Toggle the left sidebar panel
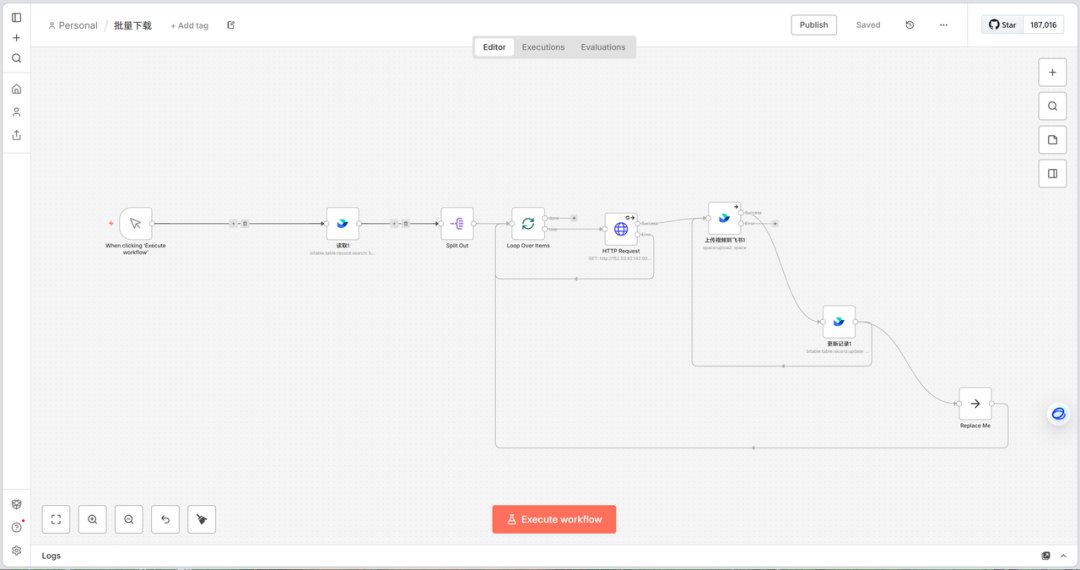 17,17
